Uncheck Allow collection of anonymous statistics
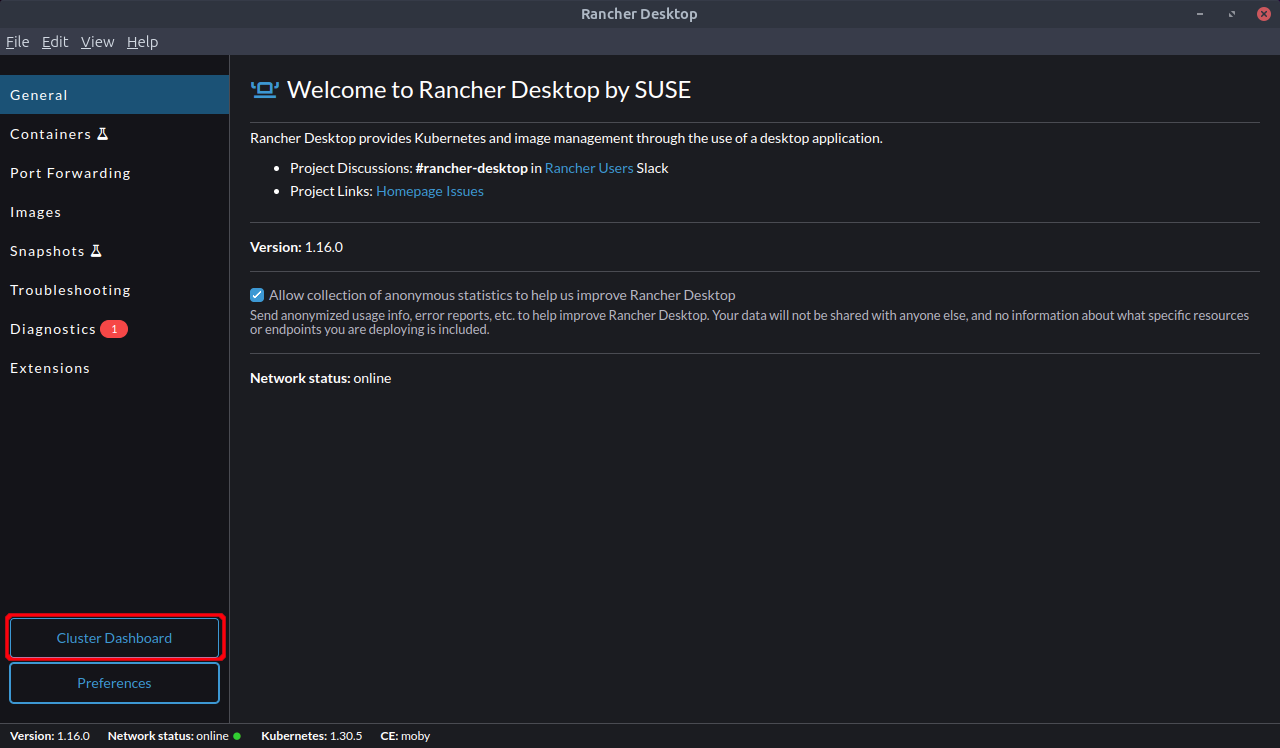Image resolution: width=1280 pixels, height=748 pixels. pos(257,295)
